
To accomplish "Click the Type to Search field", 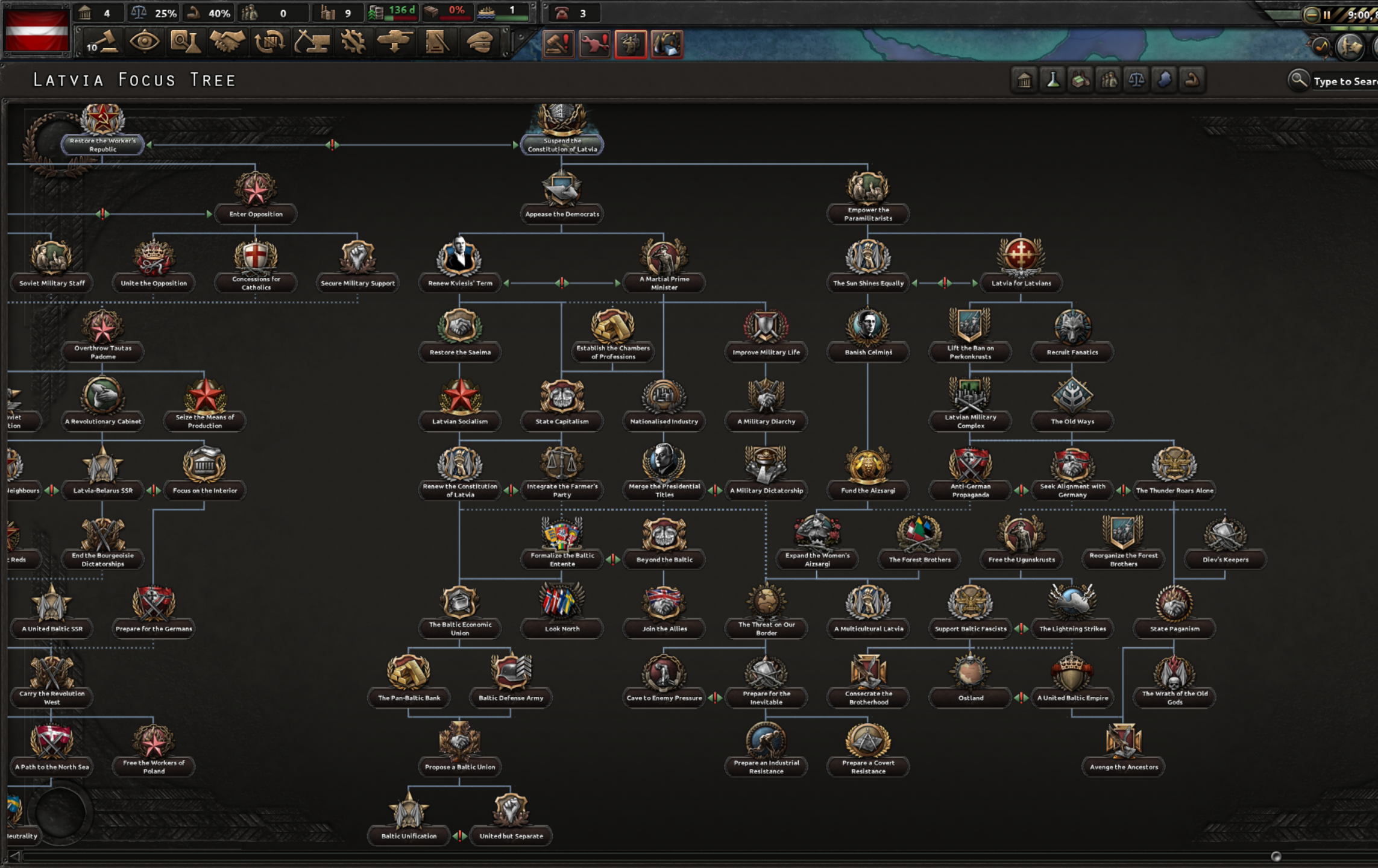I will pyautogui.click(x=1344, y=81).
